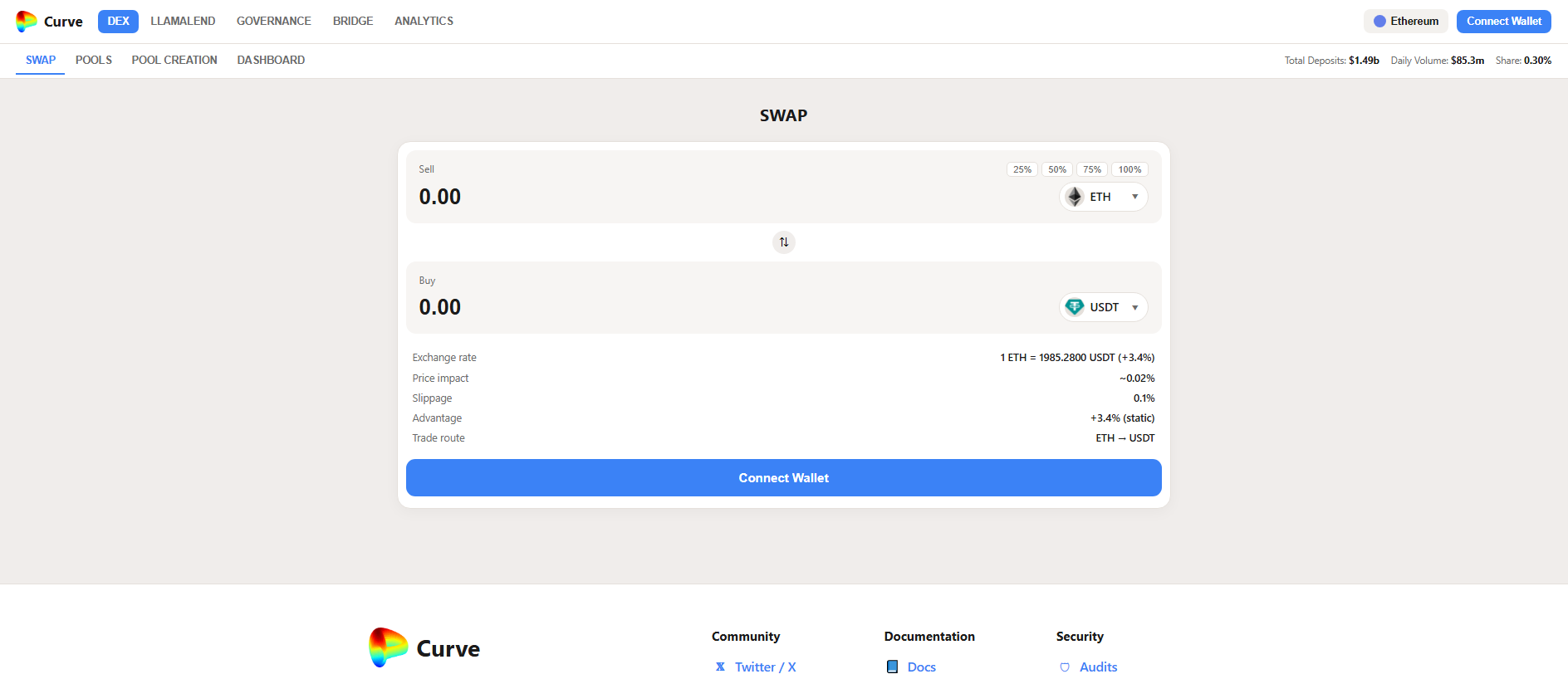The width and height of the screenshot is (1568, 679).
Task: Click the Docs book icon
Action: pyautogui.click(x=892, y=667)
